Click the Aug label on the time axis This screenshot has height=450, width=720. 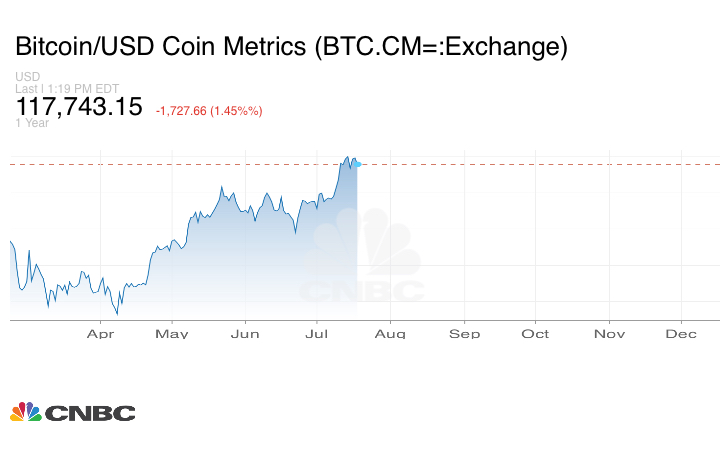(x=391, y=333)
